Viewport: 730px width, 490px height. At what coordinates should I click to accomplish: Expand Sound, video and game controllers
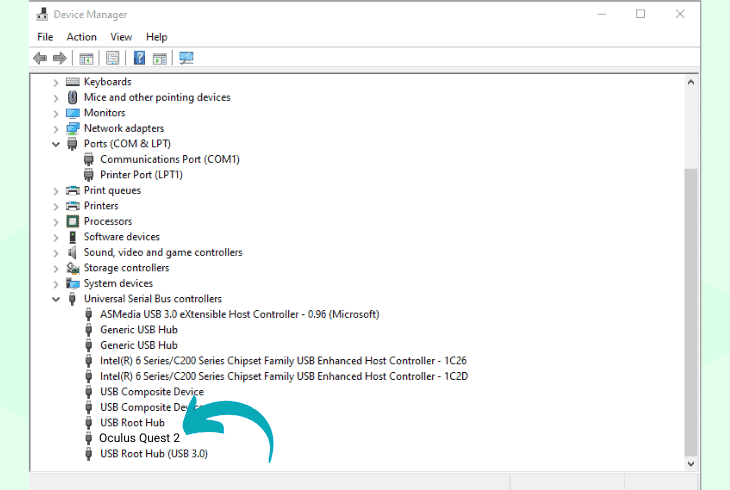(x=56, y=253)
